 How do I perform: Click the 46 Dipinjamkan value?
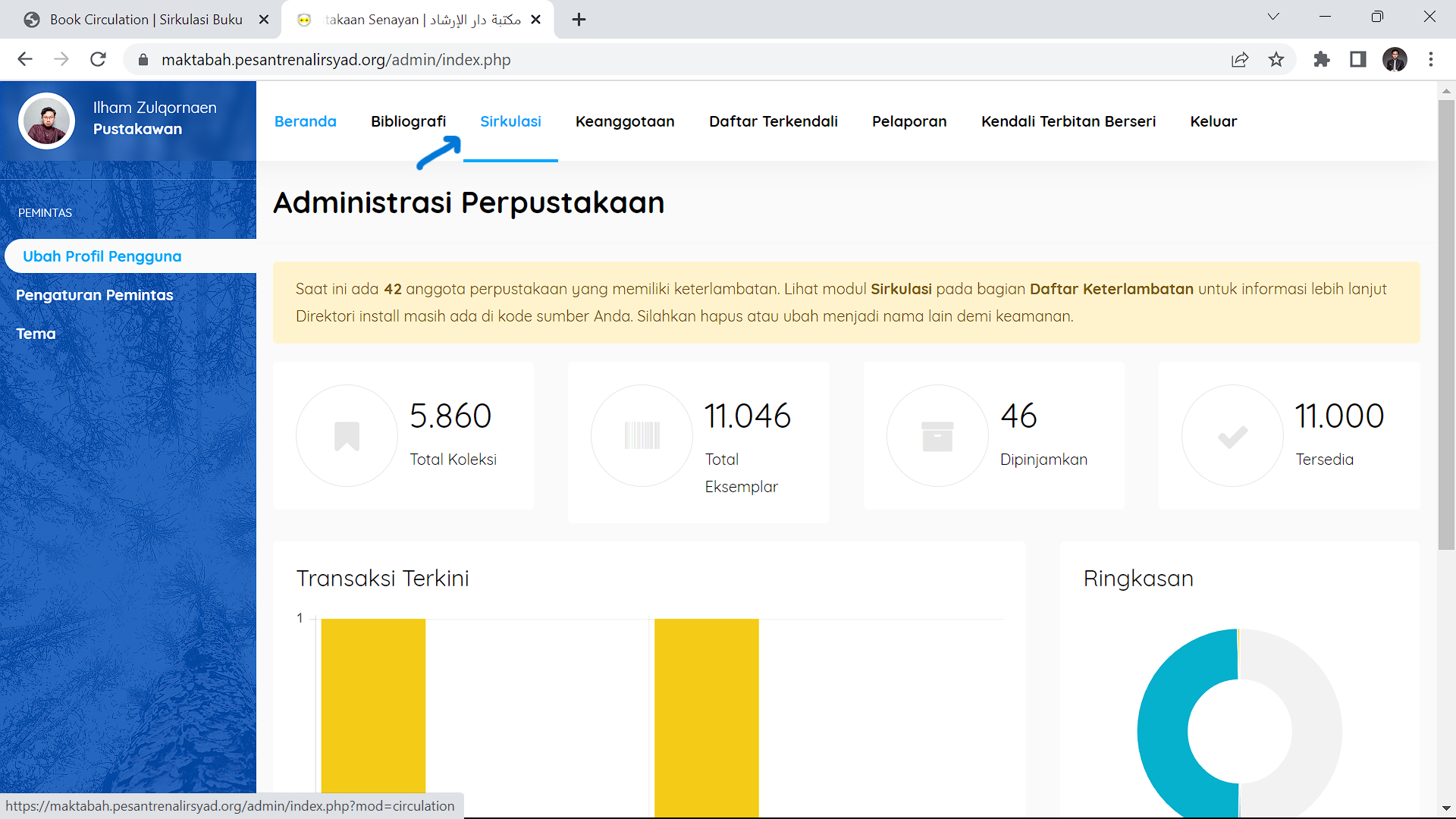coord(1018,416)
